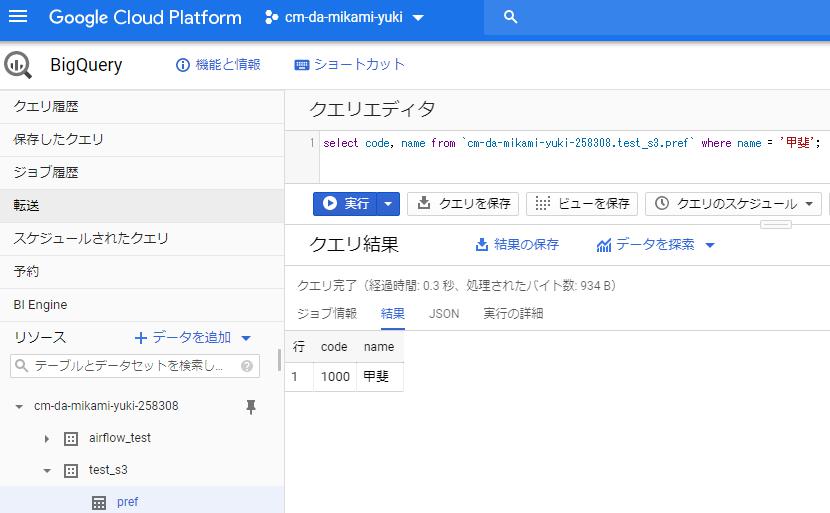
Task: Click the Save view button
Action: pyautogui.click(x=582, y=204)
